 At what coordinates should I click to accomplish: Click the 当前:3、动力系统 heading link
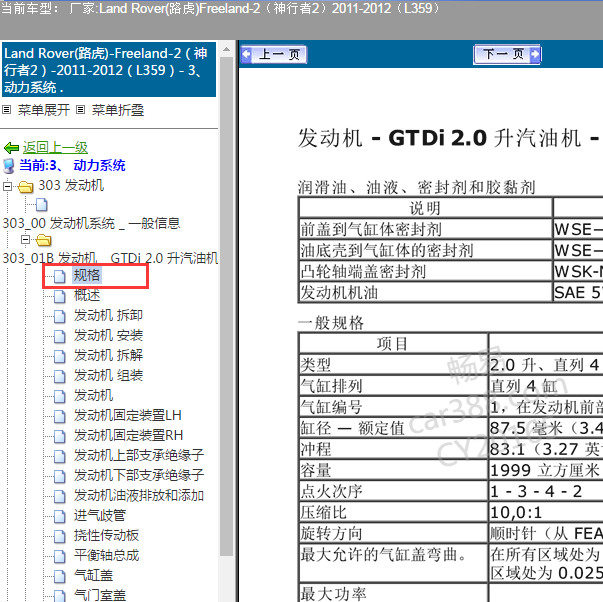point(72,165)
